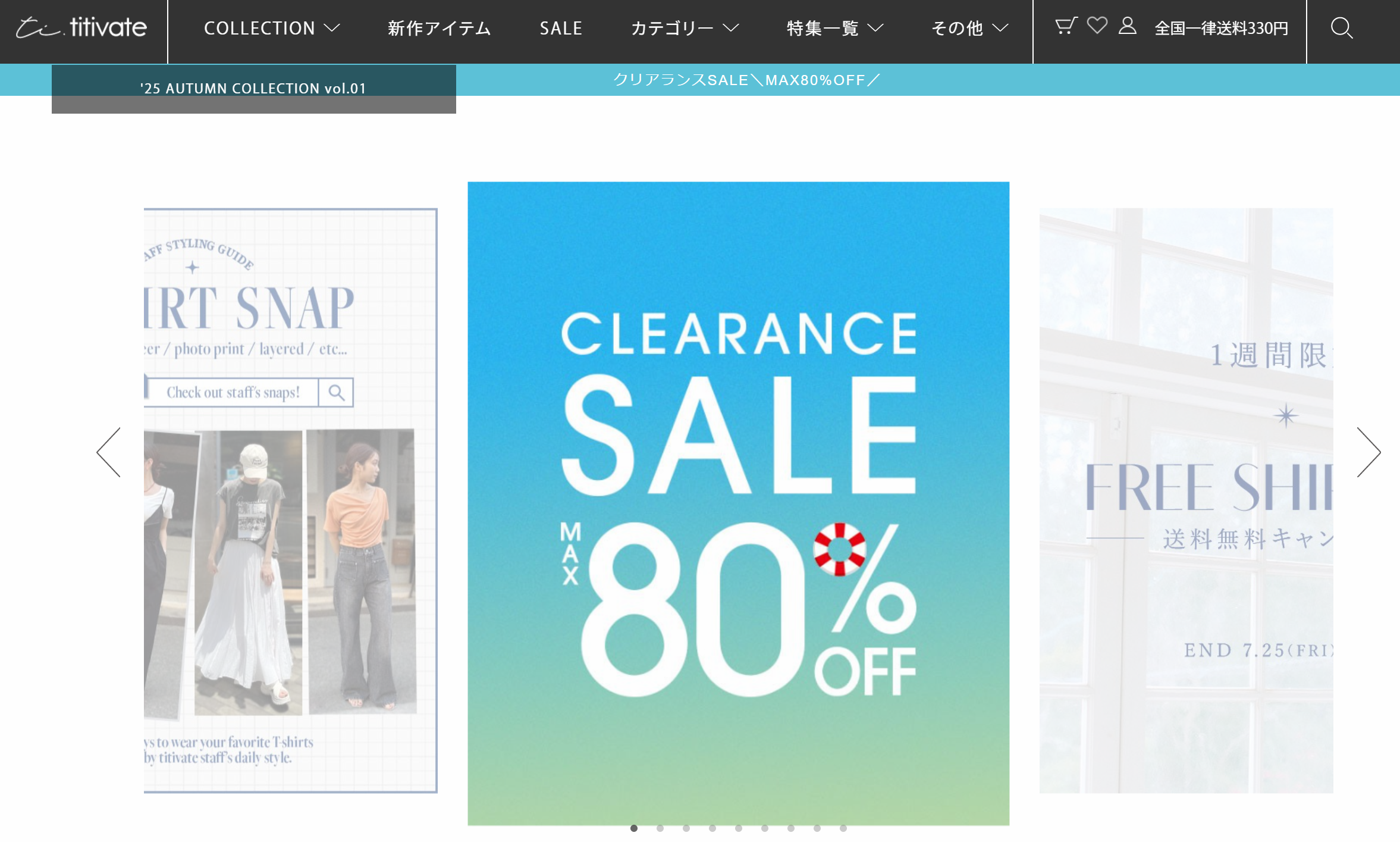Open '25 AUTUMN COLLECTION vol.01 link

(253, 89)
